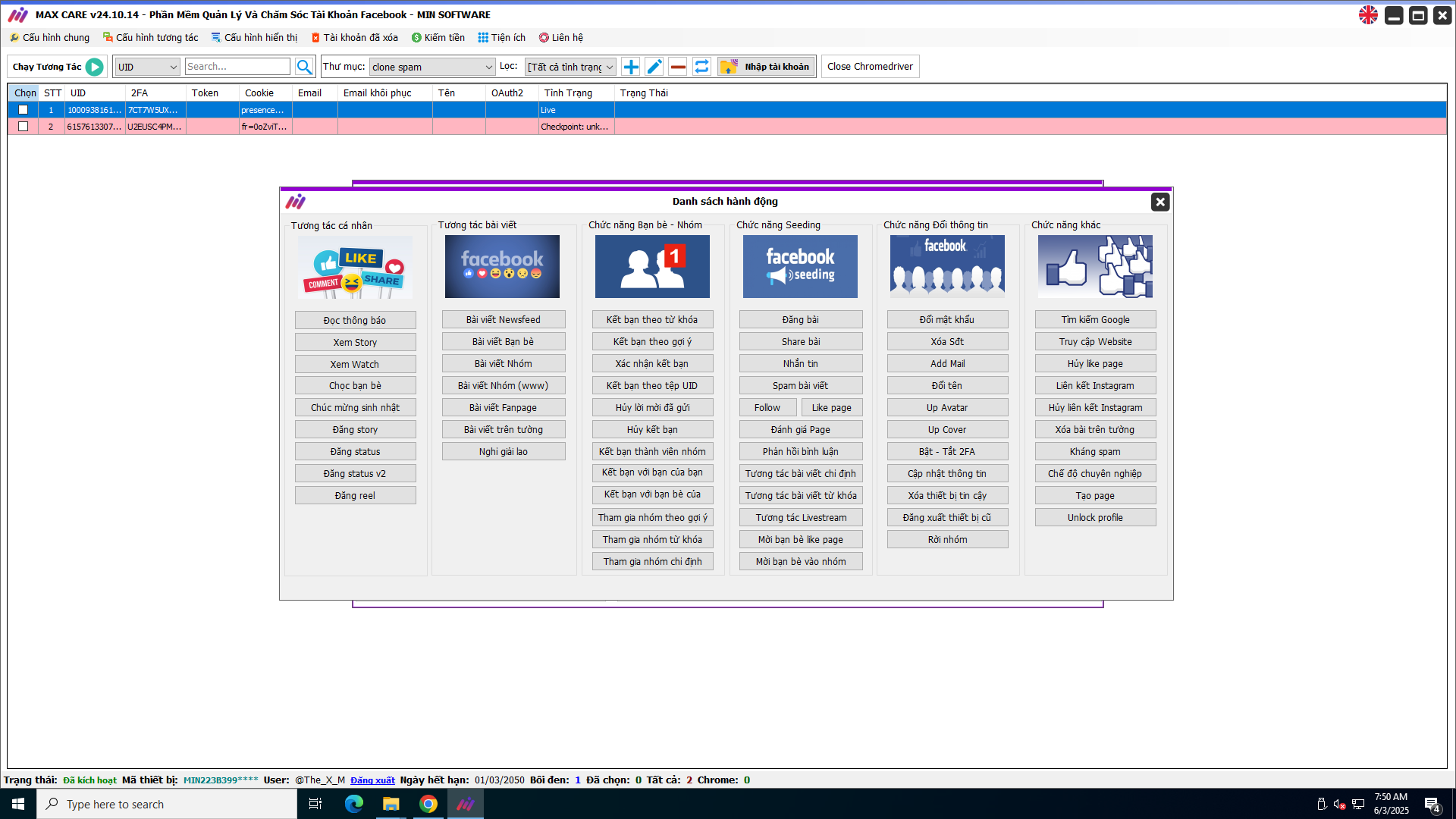The width and height of the screenshot is (1456, 819).
Task: Click the pencil edit-folder icon
Action: (x=654, y=67)
